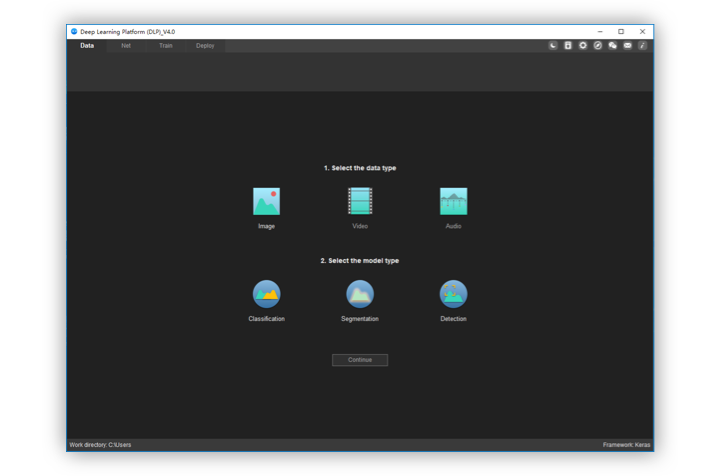Choose the Segmentation model type icon

360,294
